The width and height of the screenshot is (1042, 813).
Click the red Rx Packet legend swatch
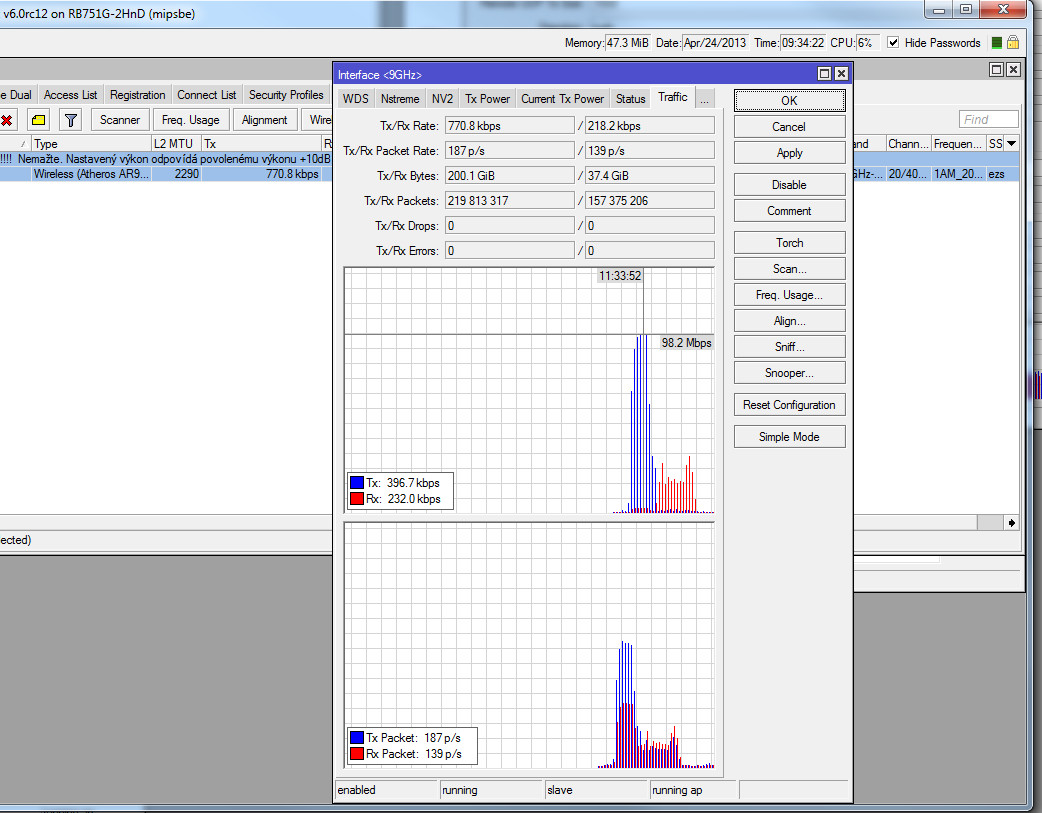click(x=357, y=754)
